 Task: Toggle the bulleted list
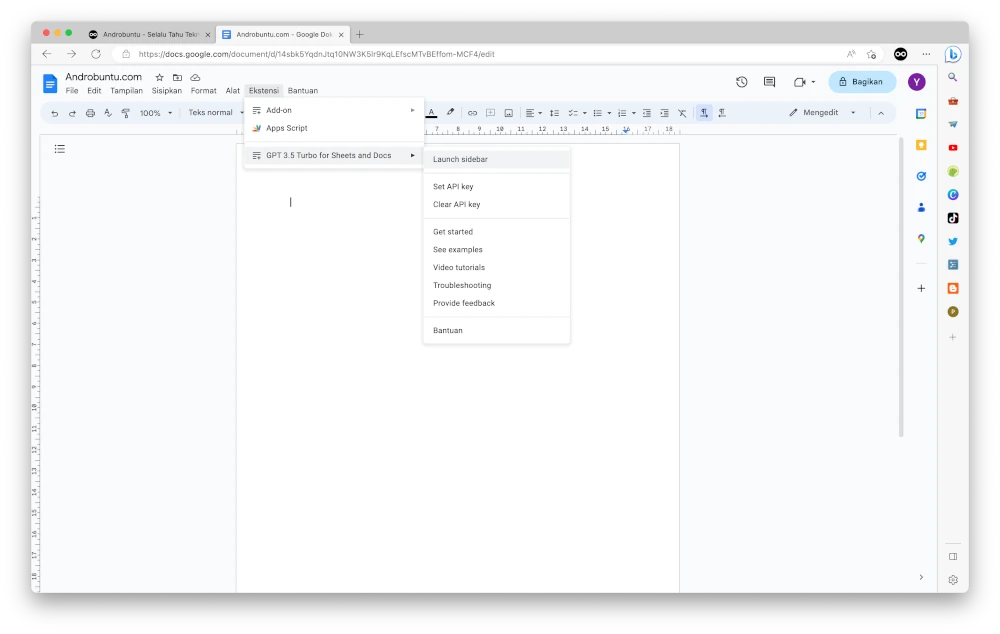coord(598,112)
